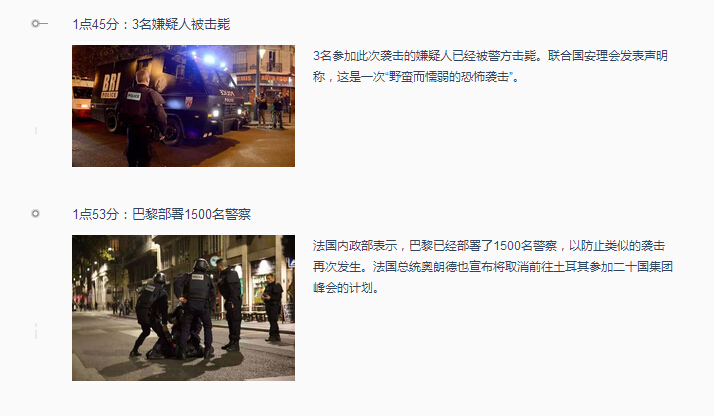714x416 pixels.
Task: Click the words 二十国集团 in second paragraph
Action: 643,267
